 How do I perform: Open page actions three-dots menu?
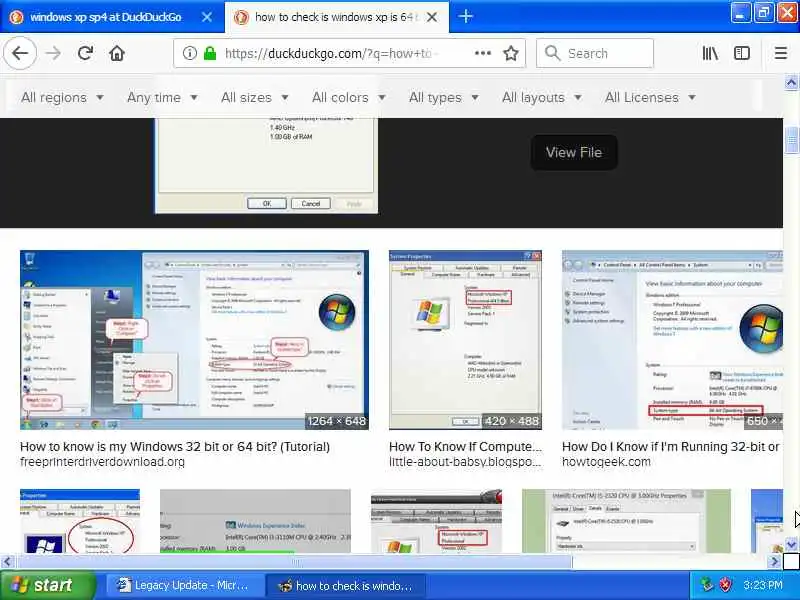coord(483,53)
